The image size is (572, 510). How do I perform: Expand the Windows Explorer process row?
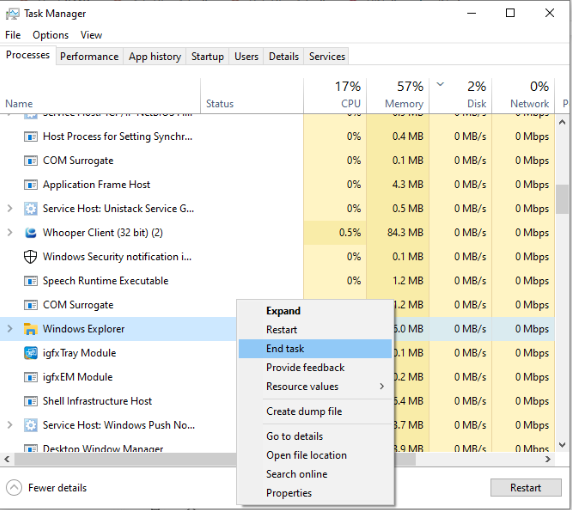[x=10, y=329]
